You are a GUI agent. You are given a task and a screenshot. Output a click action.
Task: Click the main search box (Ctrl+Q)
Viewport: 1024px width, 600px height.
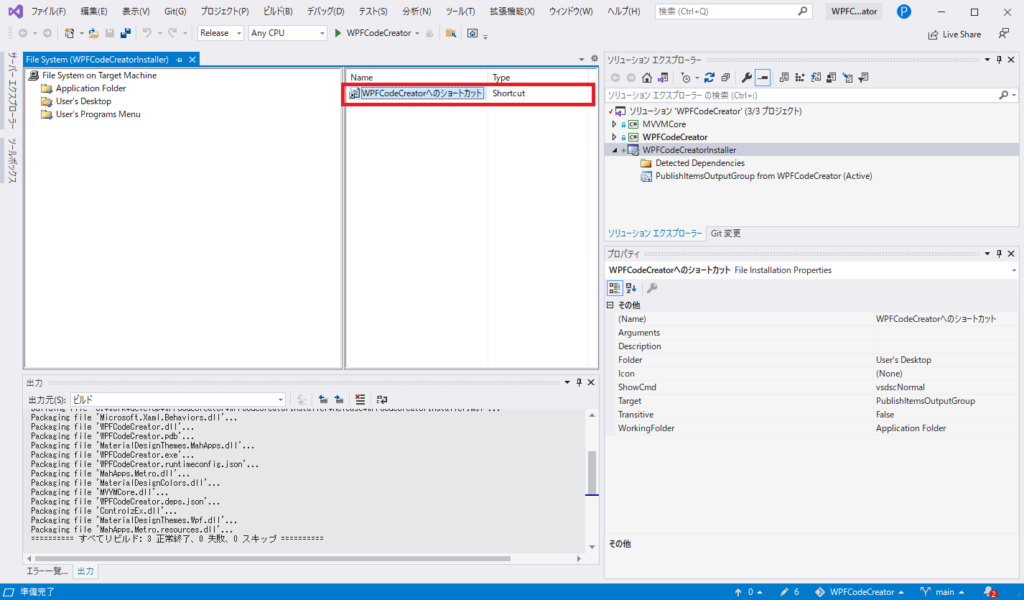click(x=733, y=11)
